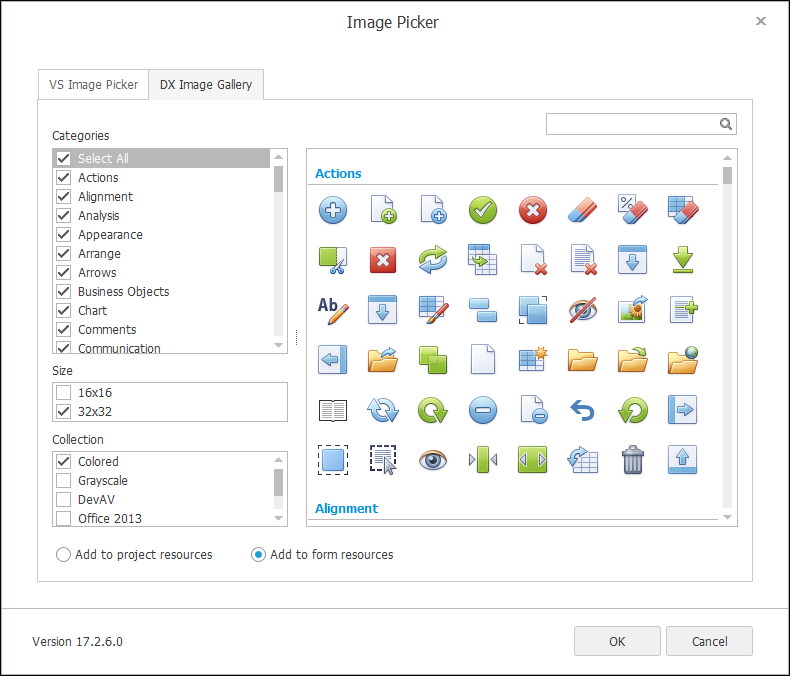Click the Cancel button
The width and height of the screenshot is (790, 676).
click(709, 641)
